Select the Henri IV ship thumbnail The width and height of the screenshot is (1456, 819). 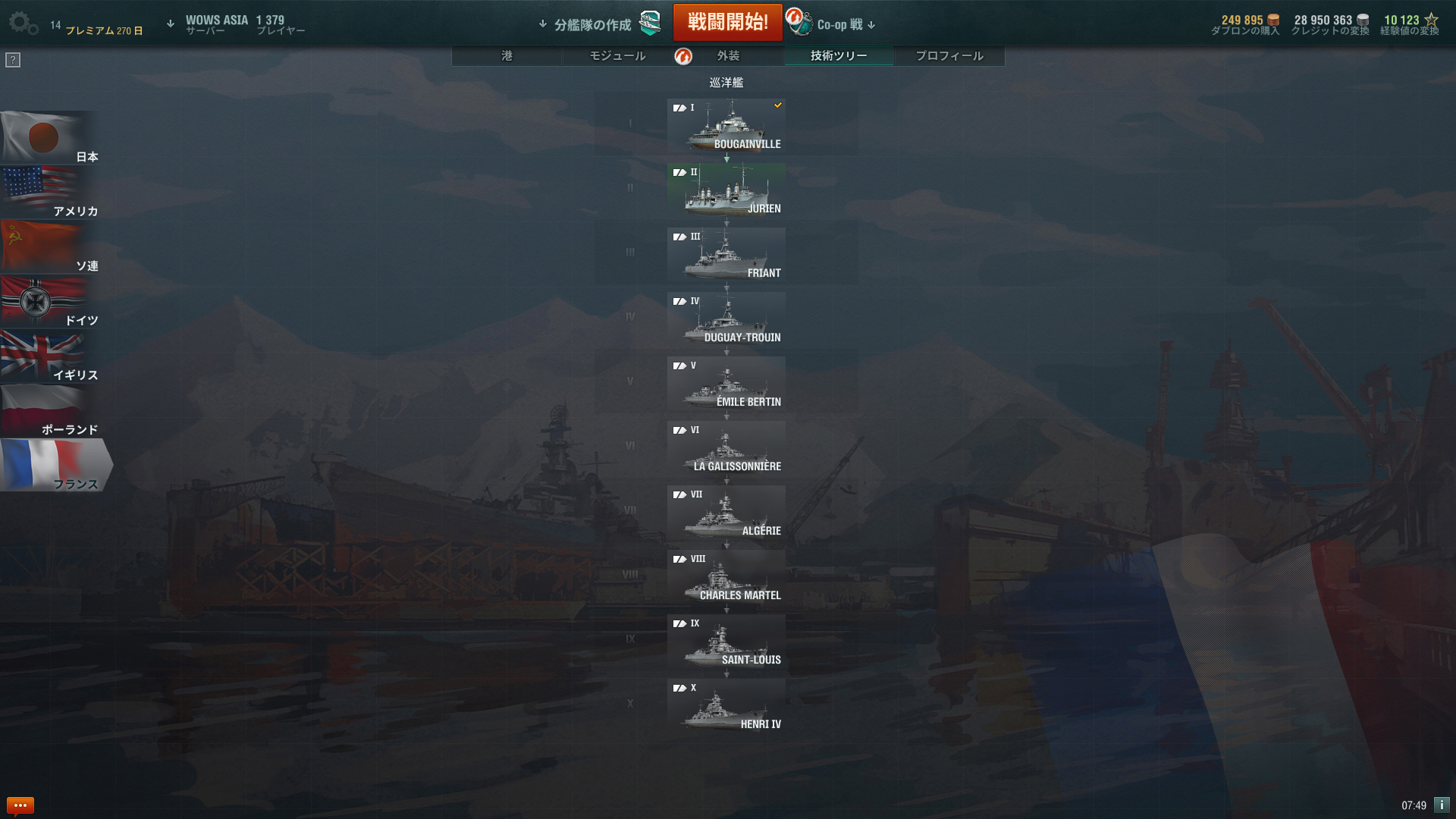point(726,706)
